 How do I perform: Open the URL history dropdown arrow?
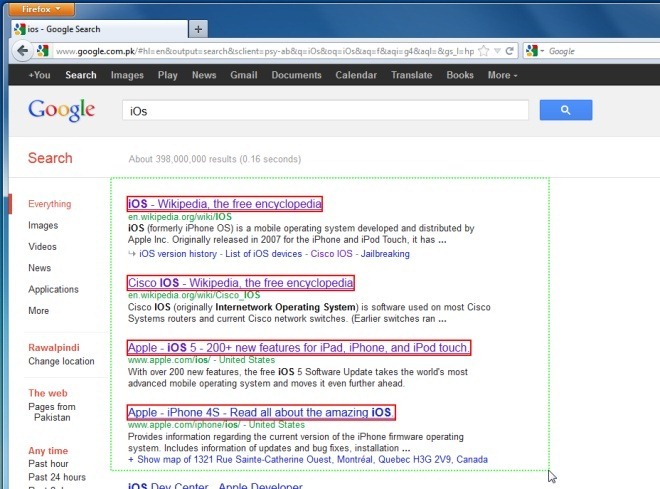pos(497,51)
